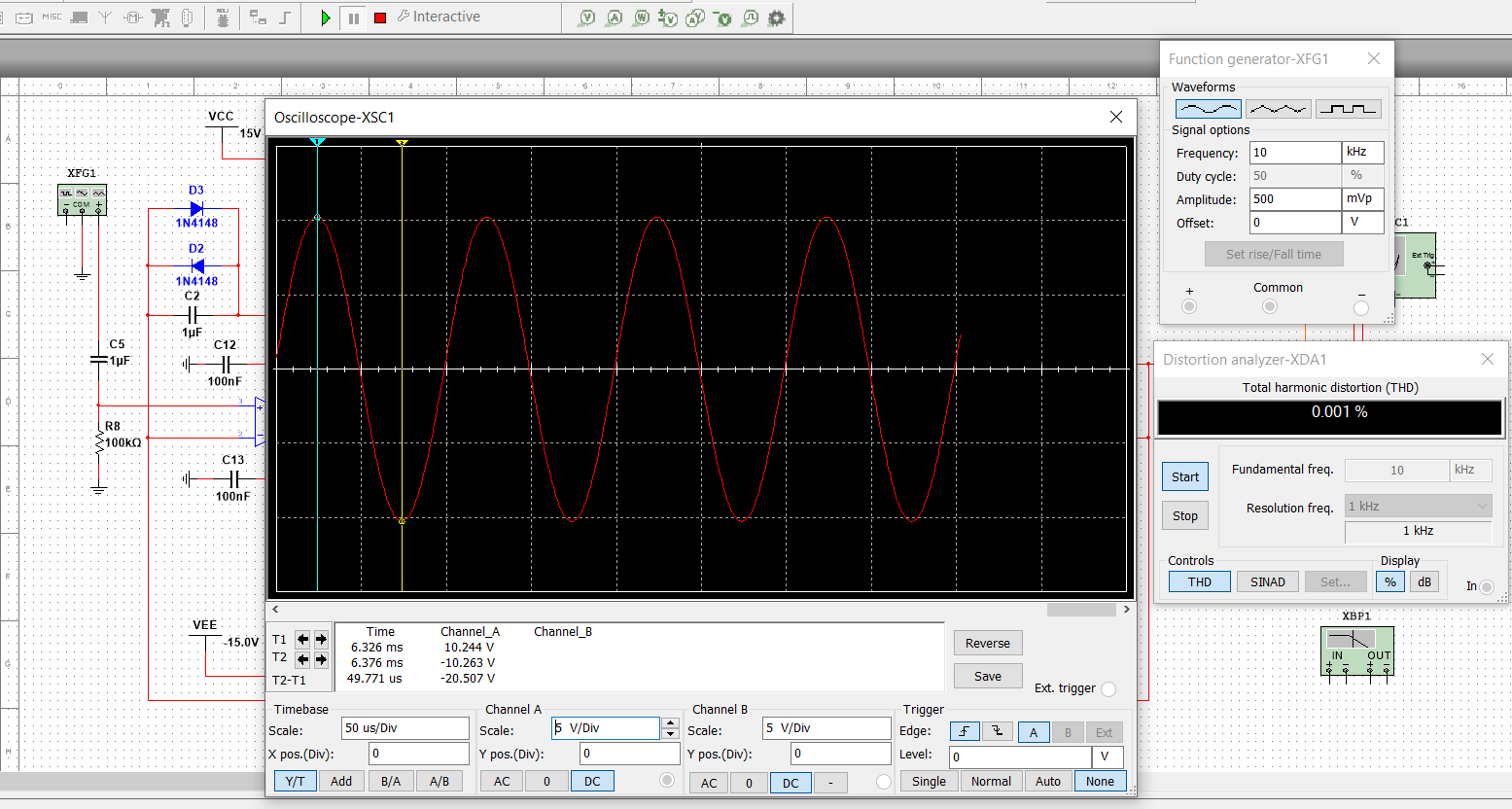This screenshot has width=1512, height=809.
Task: Toggle Y/T timebase display mode
Action: [x=295, y=781]
